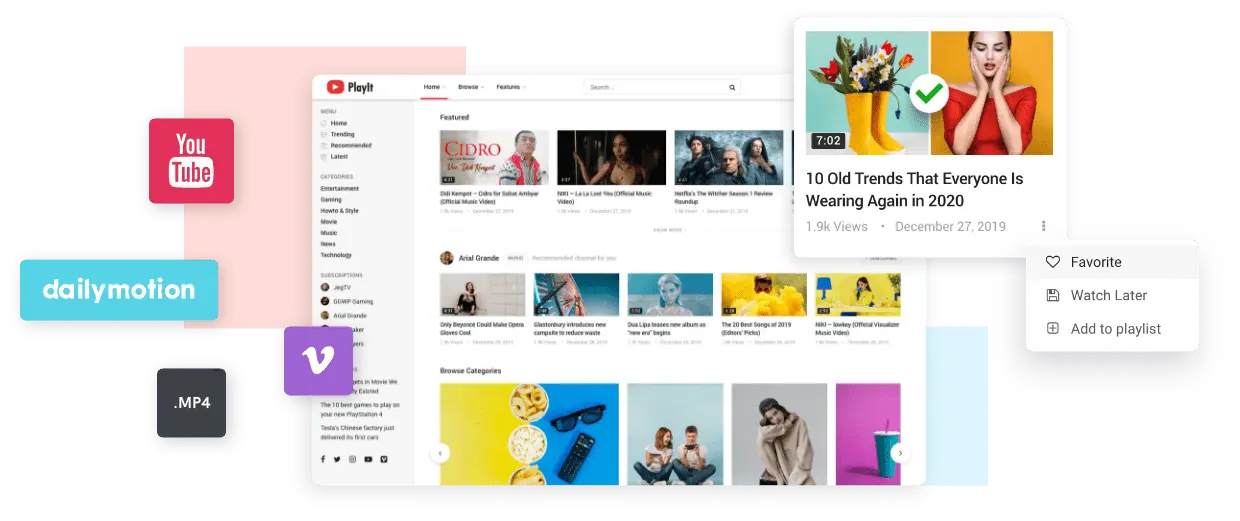This screenshot has height=521, width=1240.
Task: Select Add to playlist in the context menu
Action: click(x=1112, y=328)
